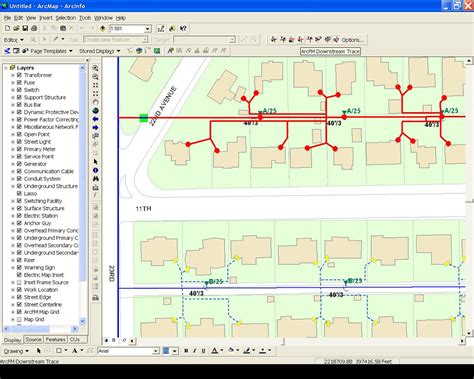
Task: Click the first ArcFM trace flag icon
Action: (274, 40)
